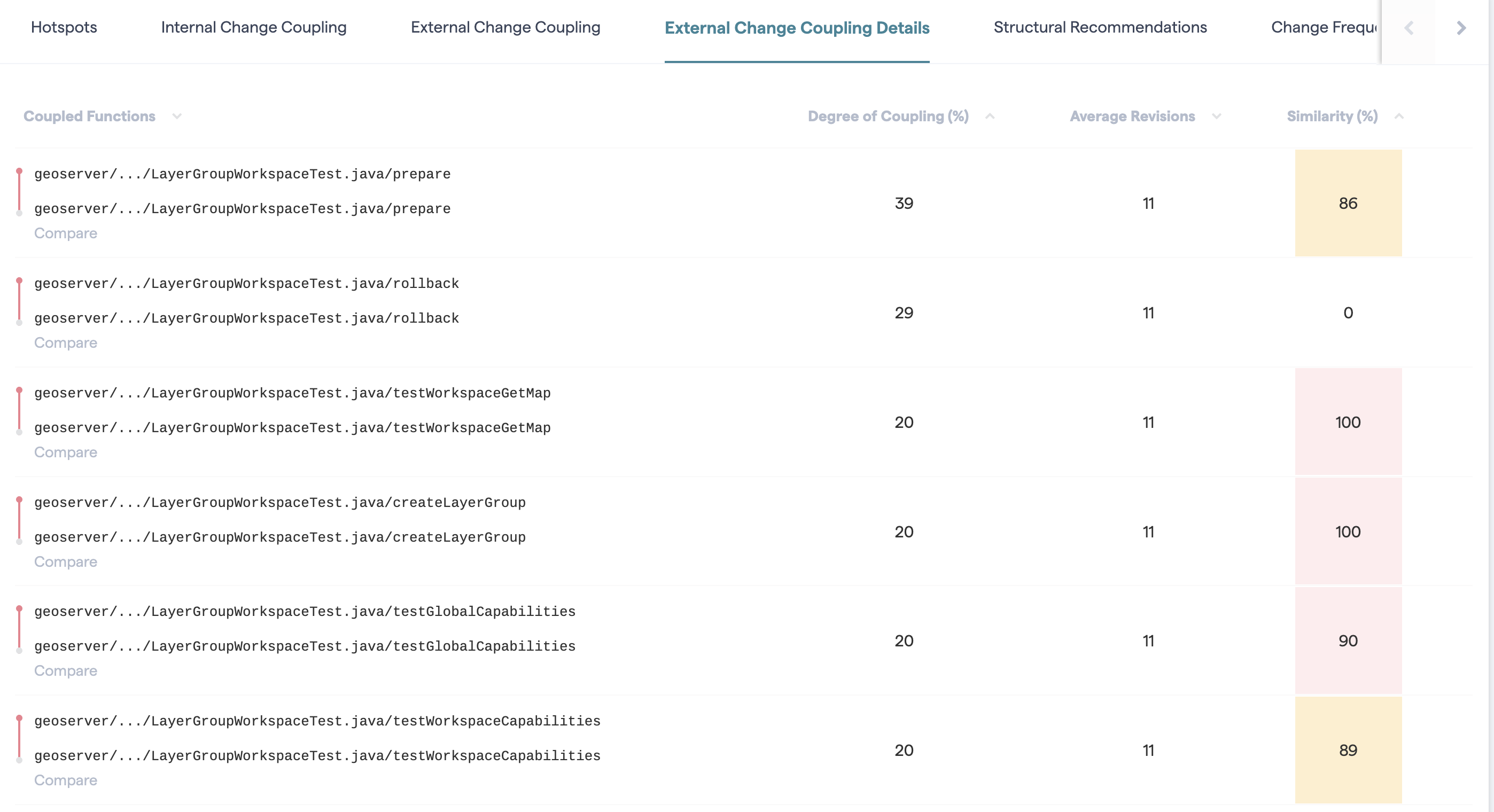Open the Hotspots tab
Screen dimensions: 1494x812
(64, 27)
